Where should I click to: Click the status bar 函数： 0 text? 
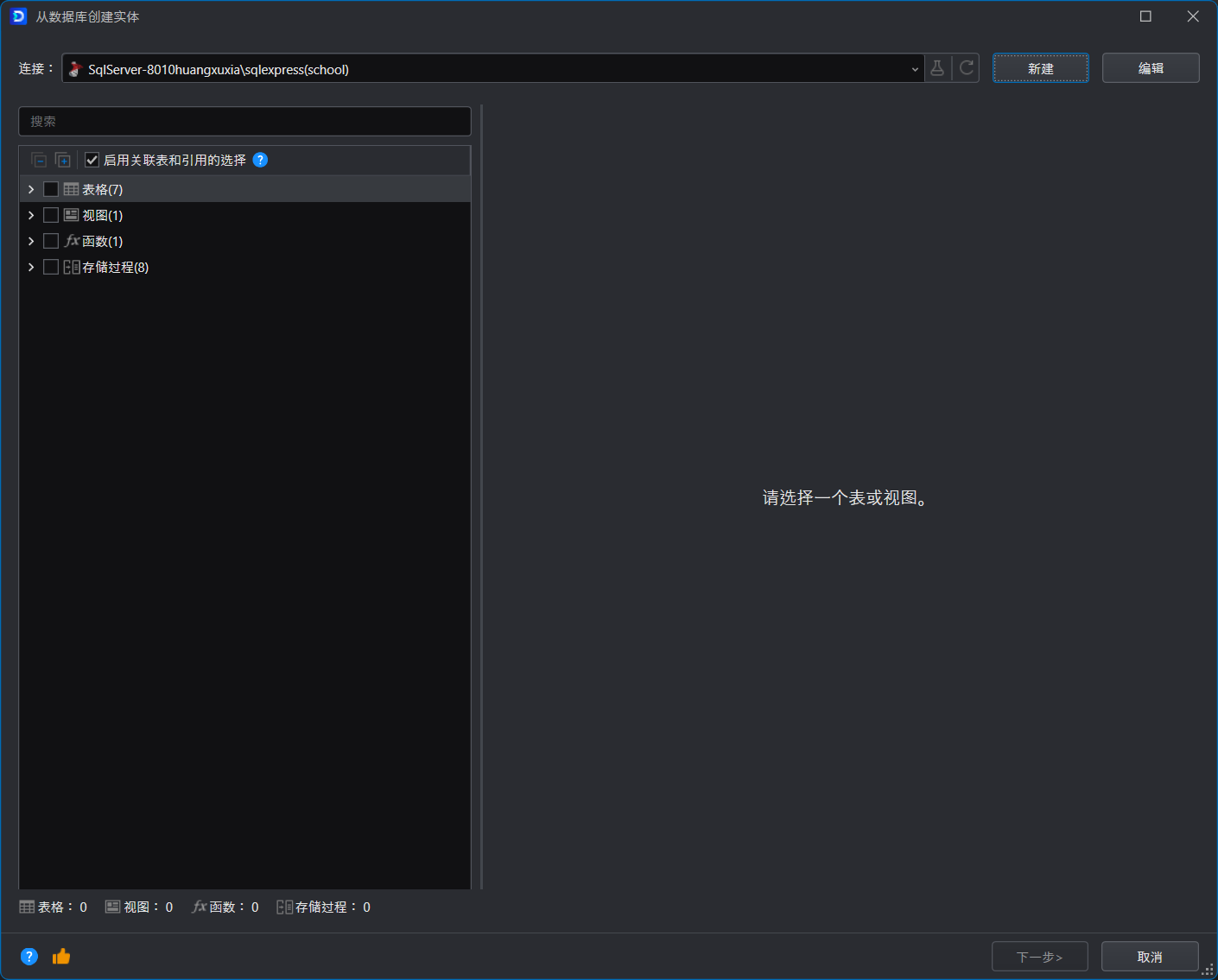click(x=234, y=907)
